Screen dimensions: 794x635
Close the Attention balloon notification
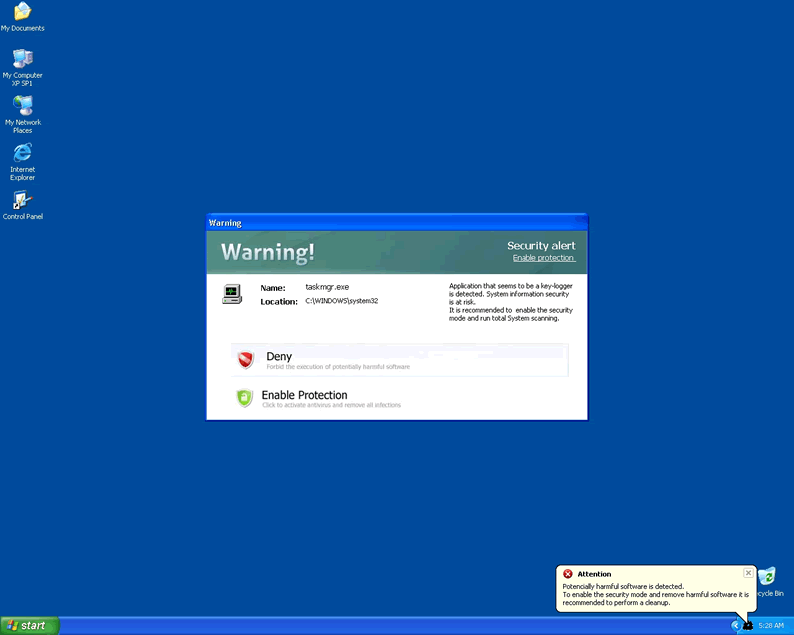coord(748,573)
